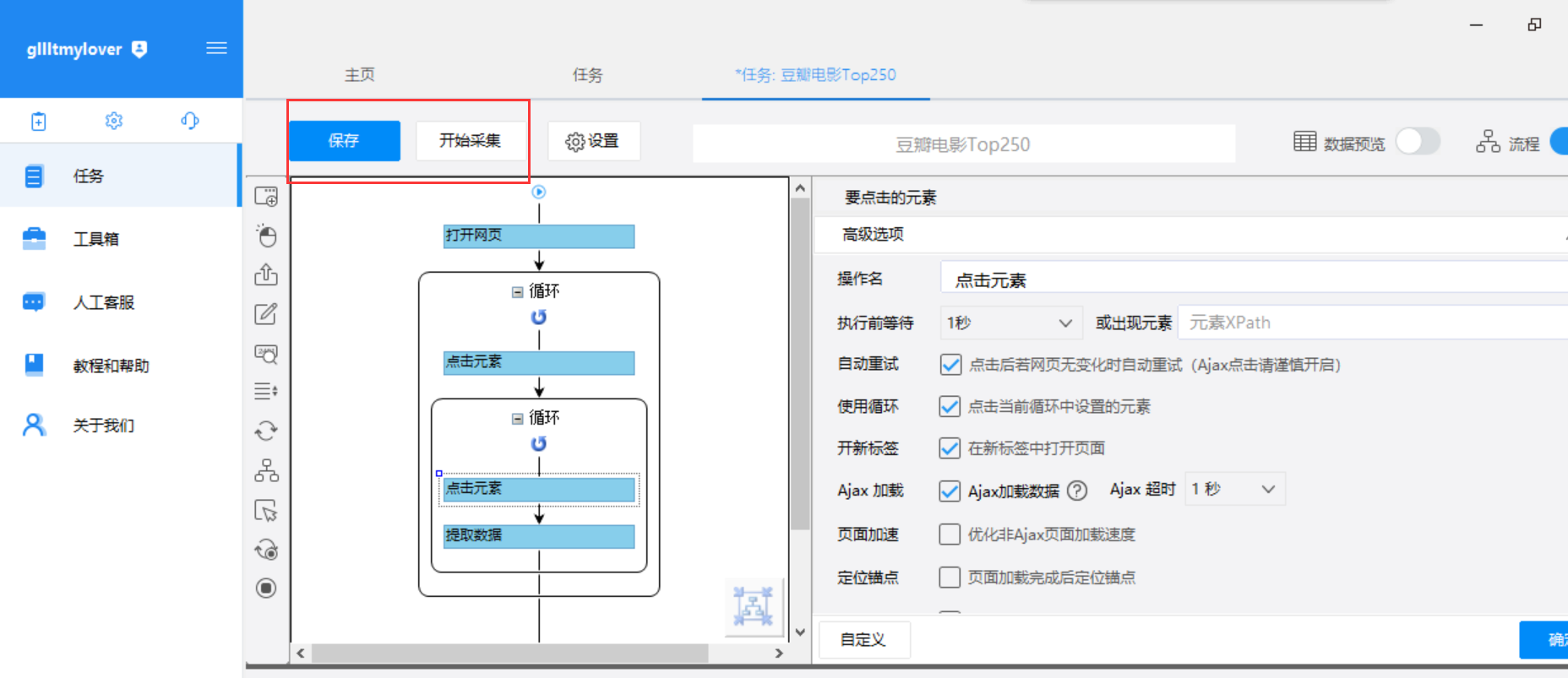Click the 流程 flowchart icon
This screenshot has height=678, width=1568.
click(x=1488, y=142)
